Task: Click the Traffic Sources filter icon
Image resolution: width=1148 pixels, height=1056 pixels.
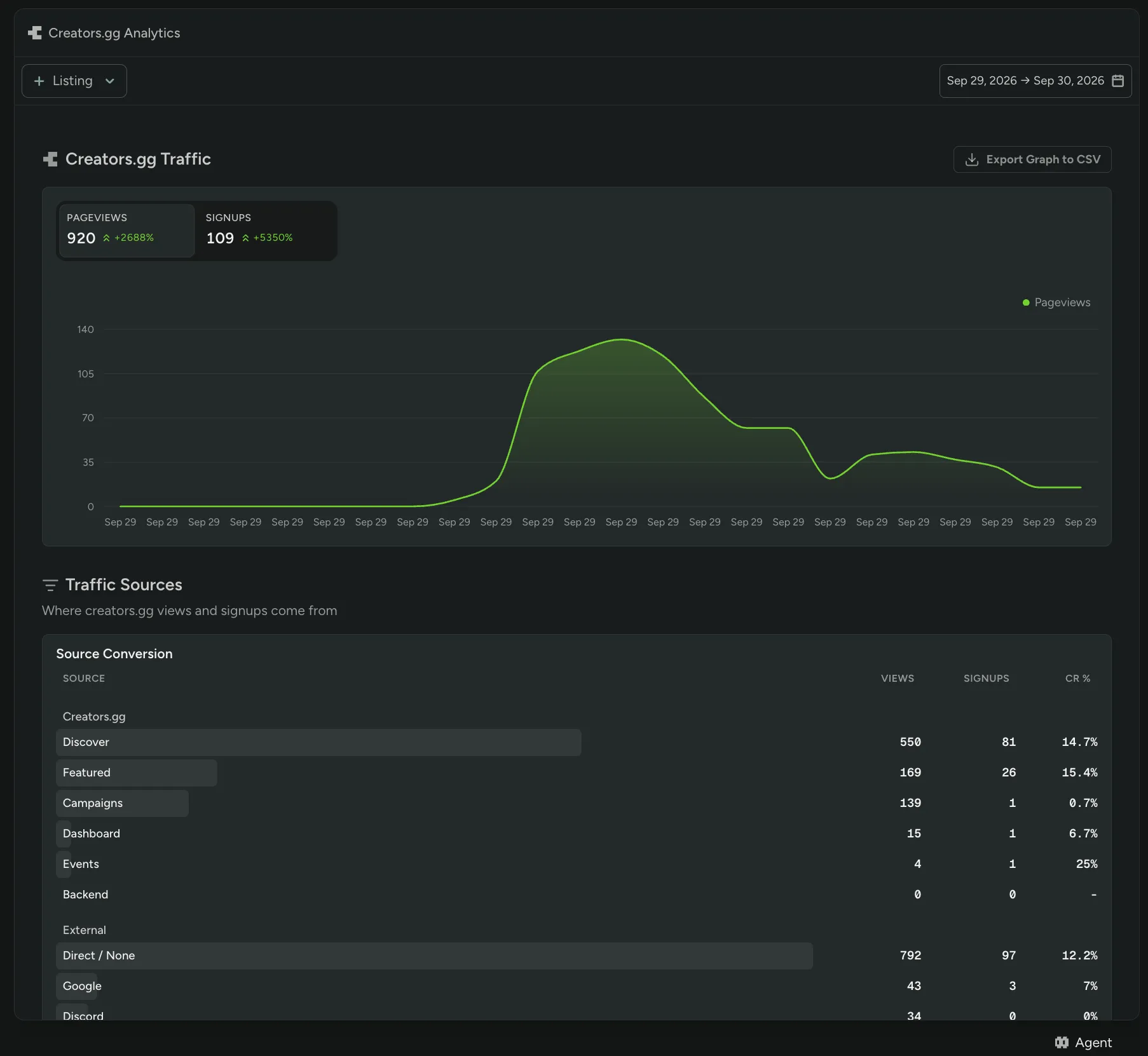Action: pos(50,585)
